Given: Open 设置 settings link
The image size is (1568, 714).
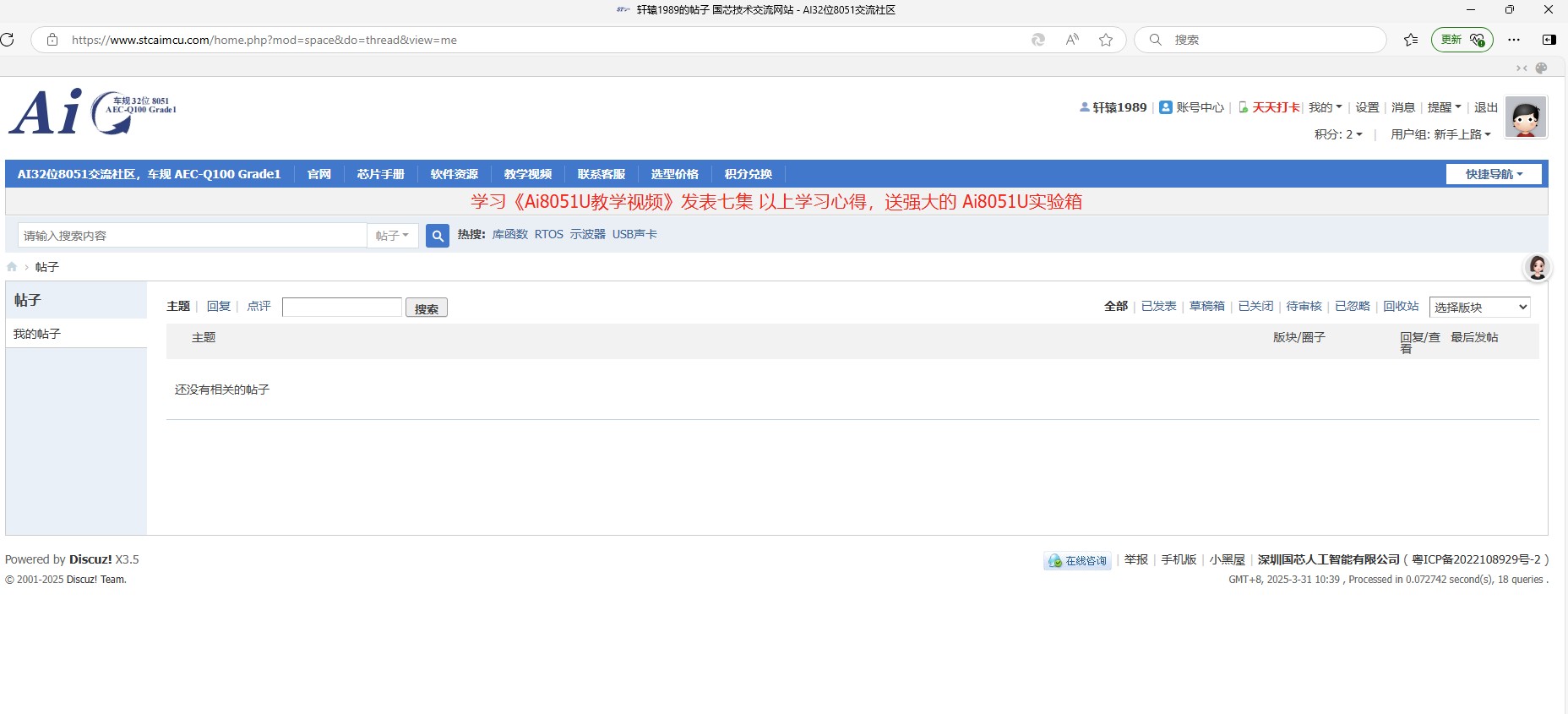Looking at the screenshot, I should point(1367,107).
